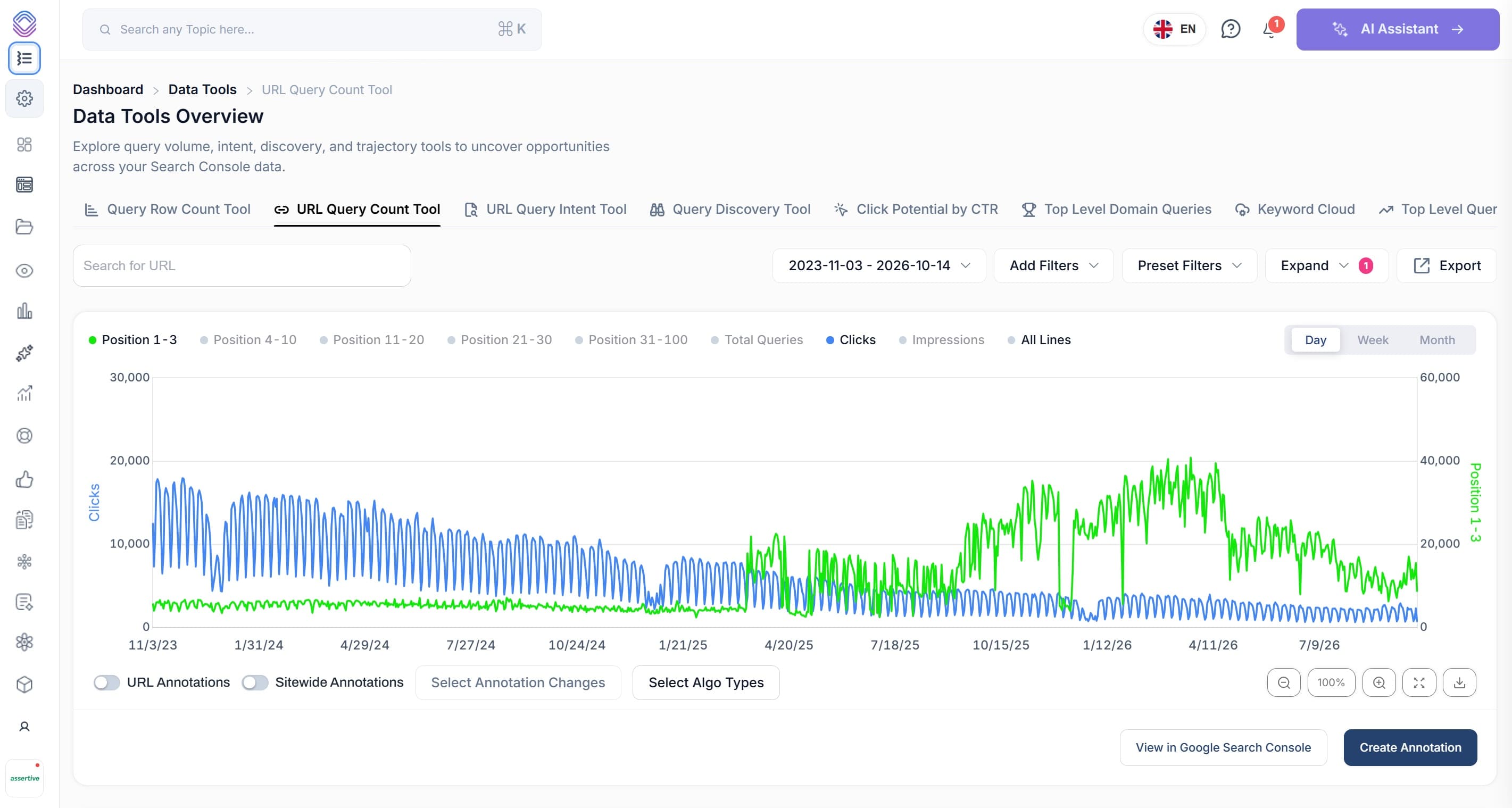
Task: Click the 100% zoom level button
Action: 1331,682
